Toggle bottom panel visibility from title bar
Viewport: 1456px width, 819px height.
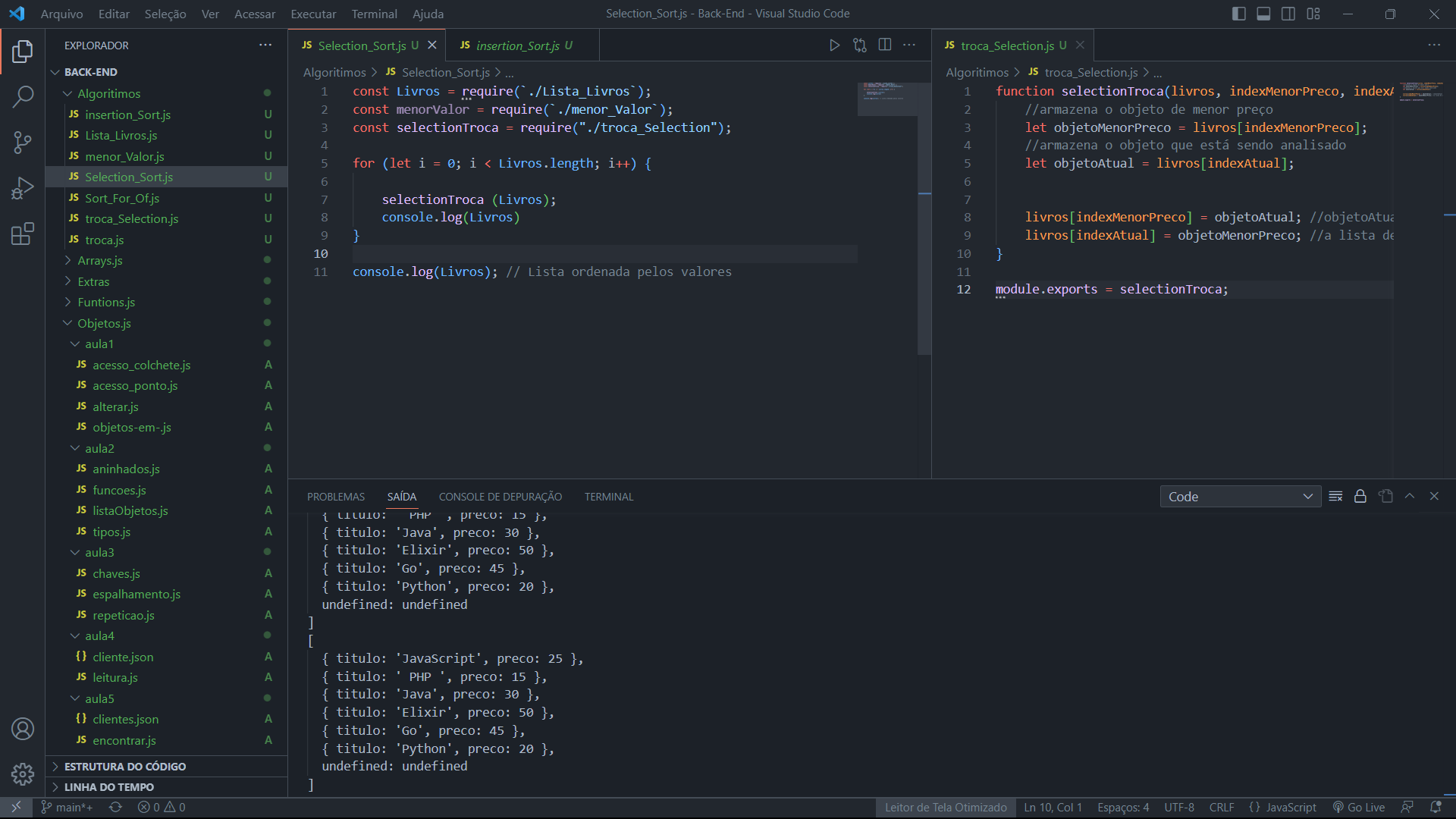click(1263, 14)
